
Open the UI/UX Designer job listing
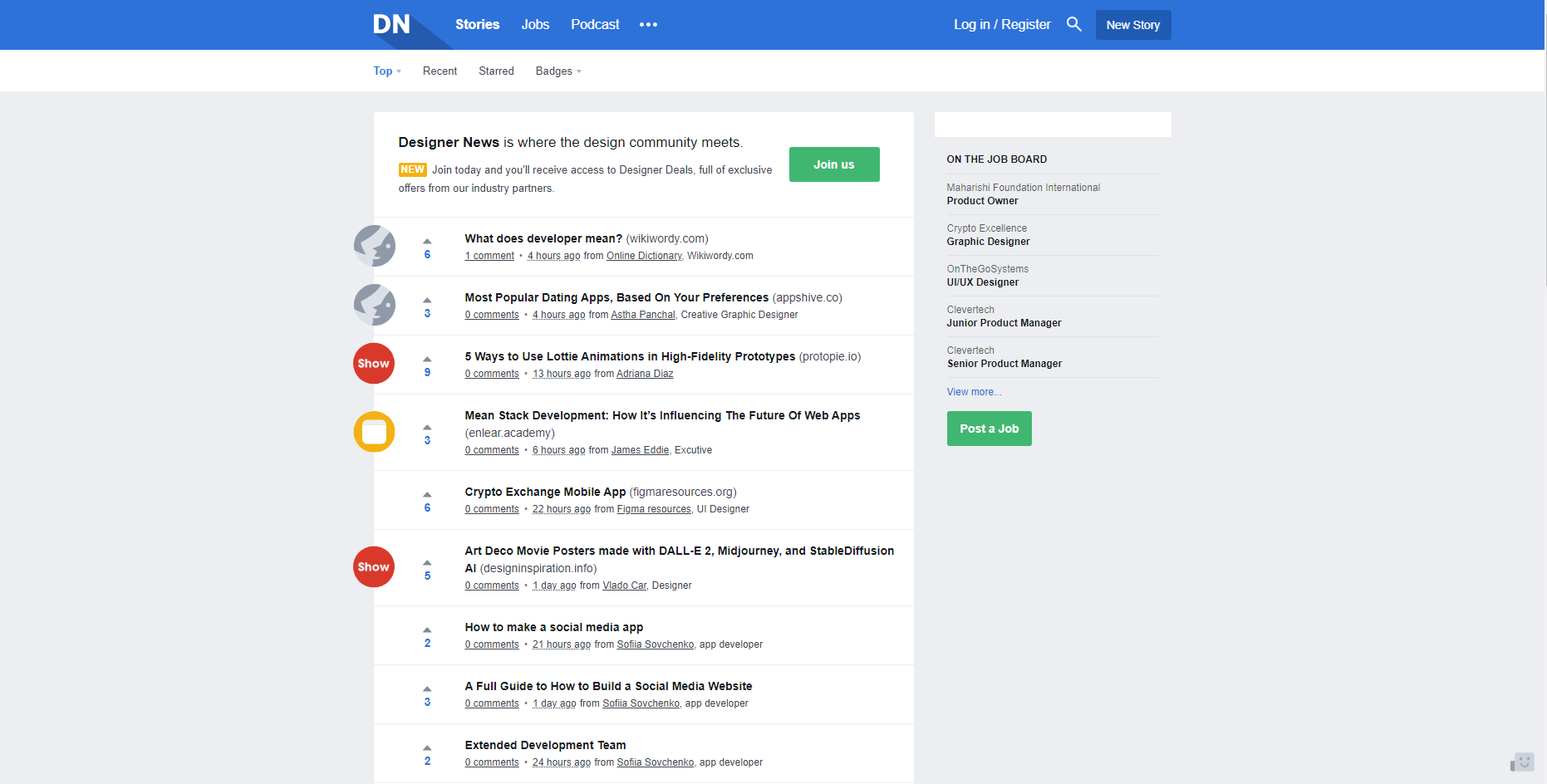pos(982,282)
